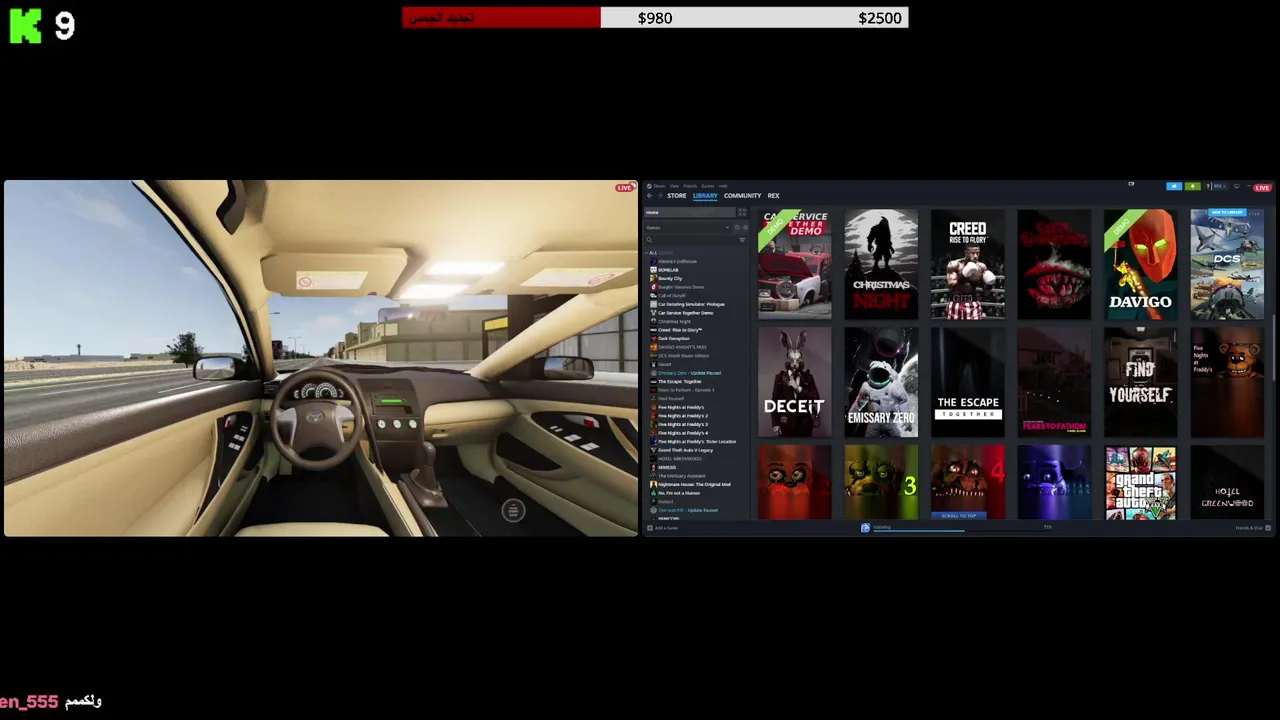Open Car Service Together Demo cover
This screenshot has height=720, width=1280.
click(794, 264)
